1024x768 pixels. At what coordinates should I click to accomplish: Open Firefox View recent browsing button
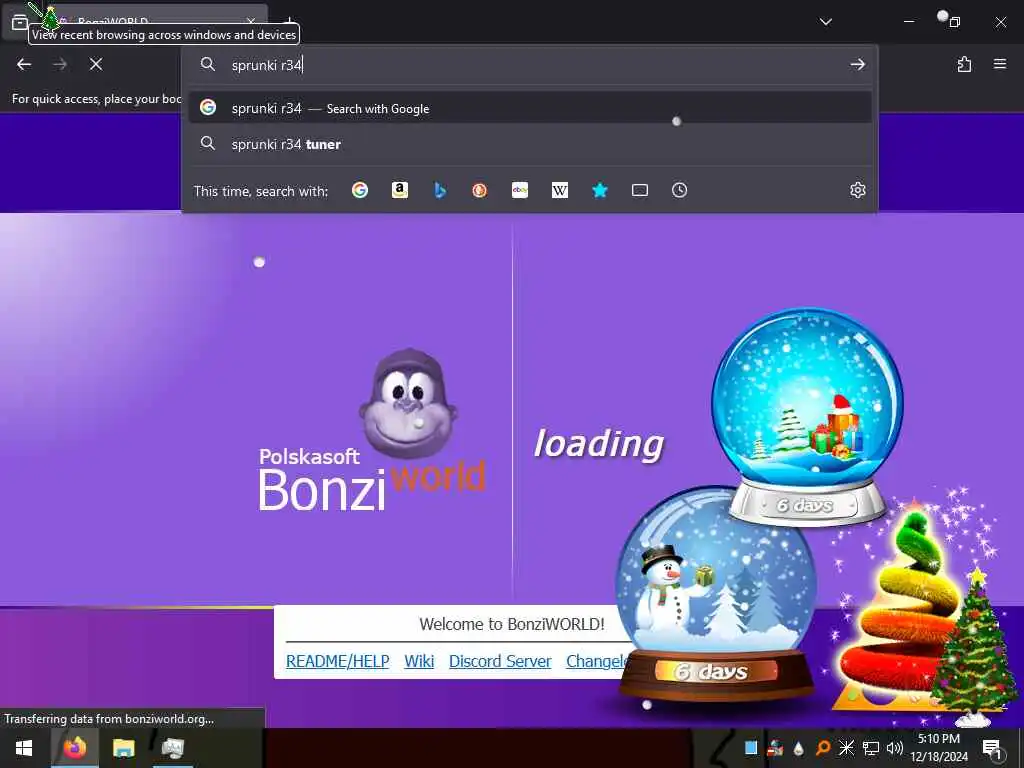pos(20,22)
